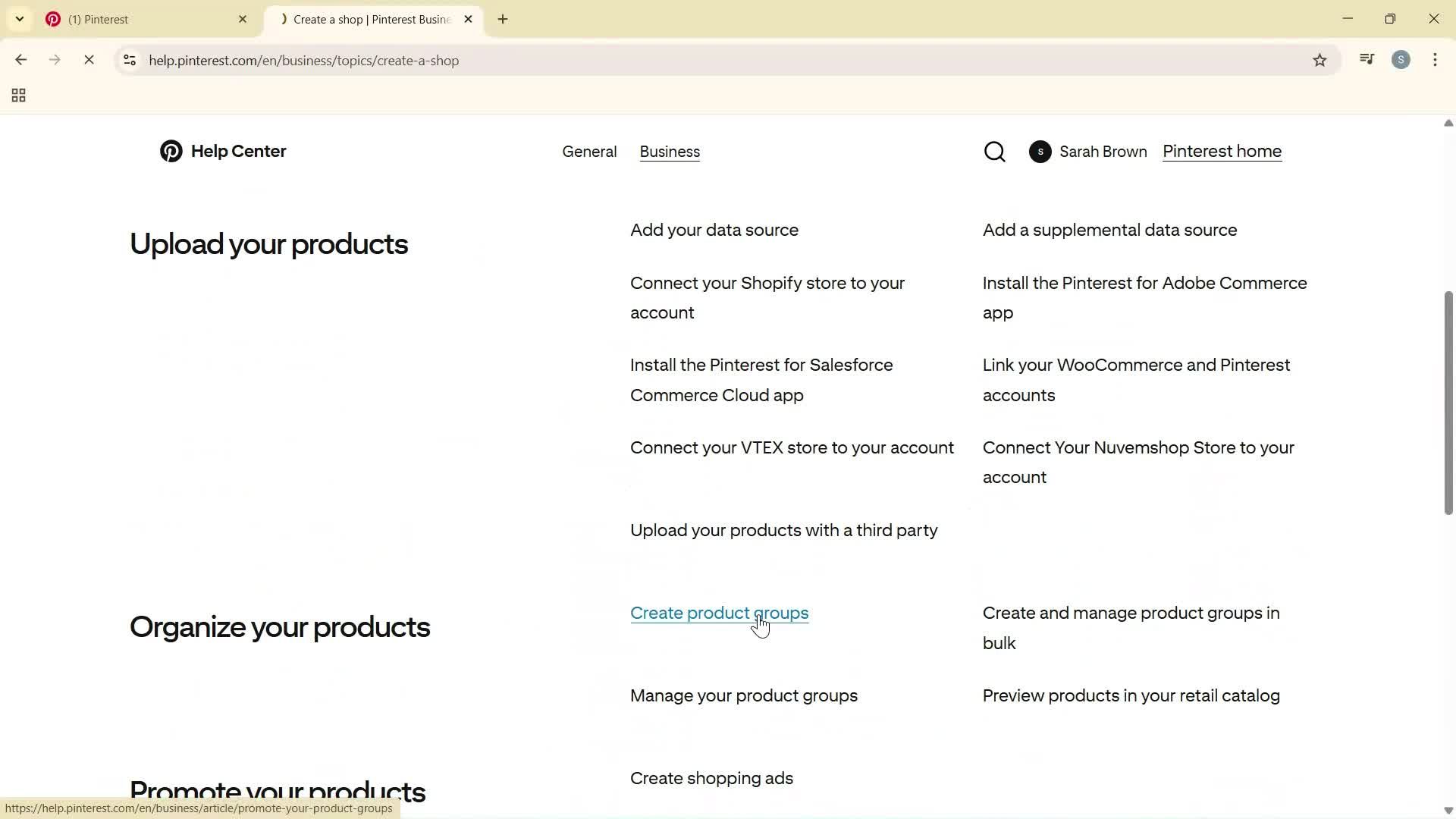Navigate back with the browser back arrow

coord(20,60)
